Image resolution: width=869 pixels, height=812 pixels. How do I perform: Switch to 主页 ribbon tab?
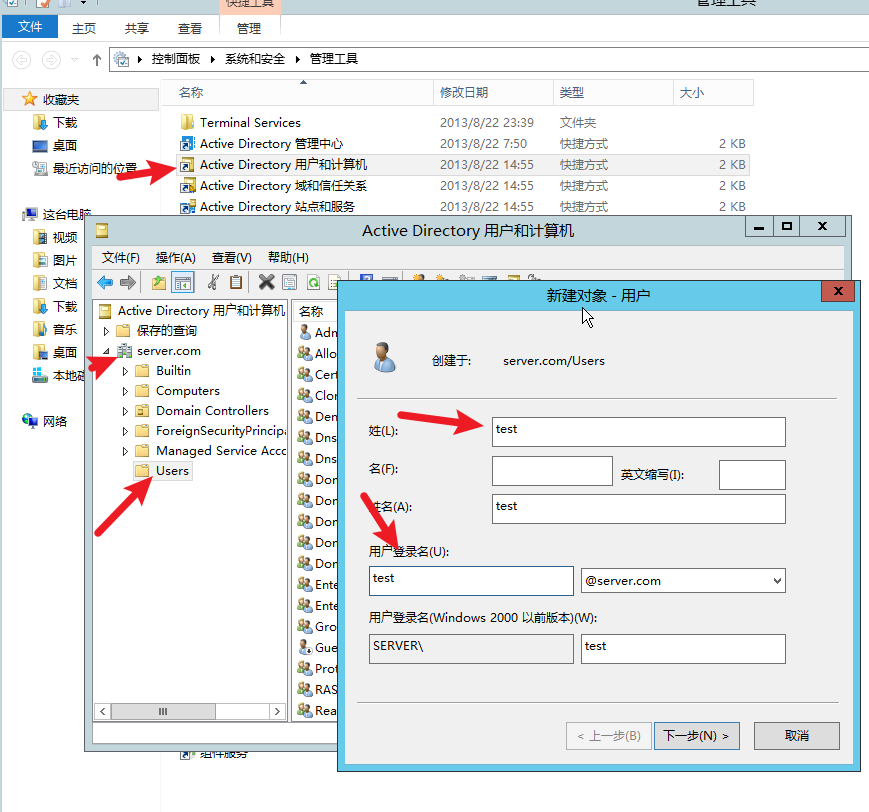pyautogui.click(x=84, y=28)
